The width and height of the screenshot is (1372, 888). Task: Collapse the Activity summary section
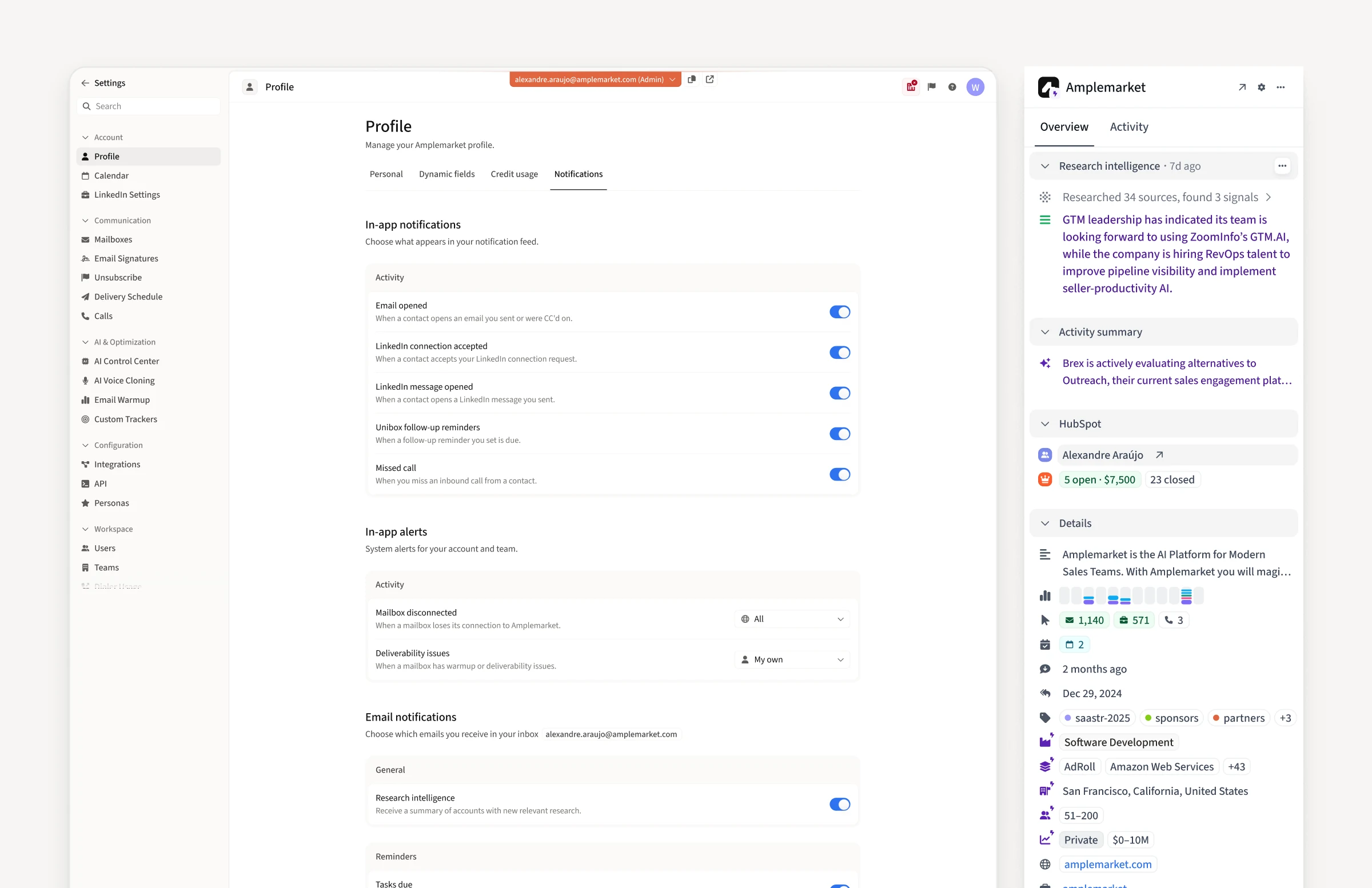click(1044, 333)
